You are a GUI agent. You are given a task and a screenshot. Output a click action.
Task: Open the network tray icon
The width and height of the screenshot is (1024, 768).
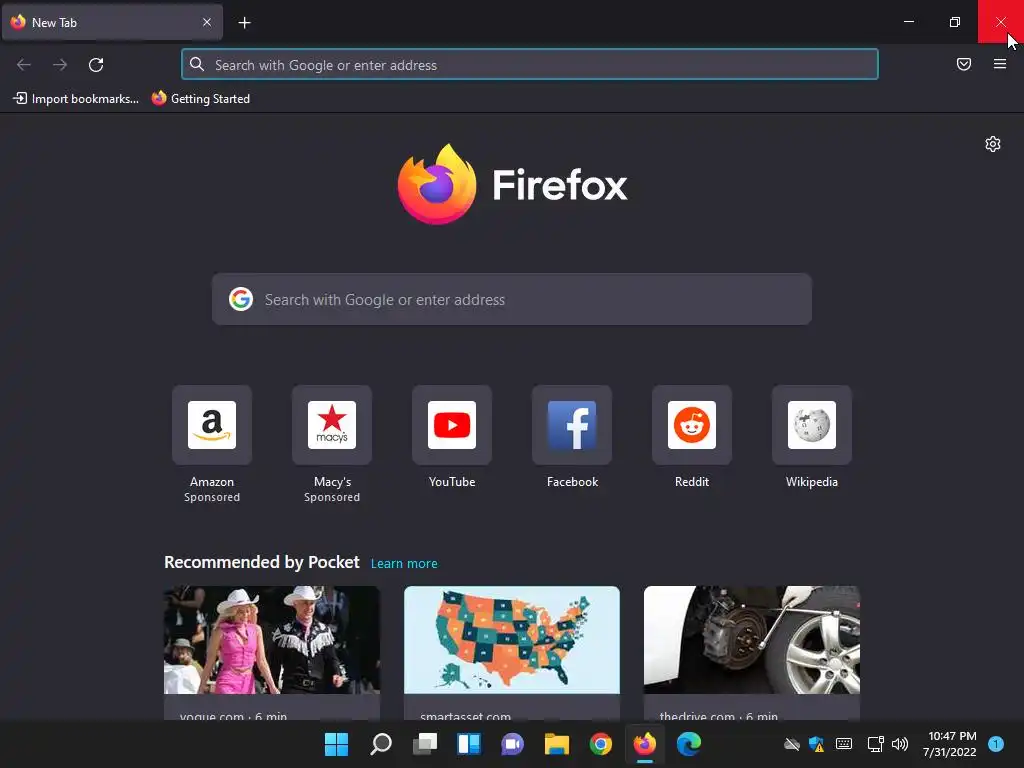[875, 744]
